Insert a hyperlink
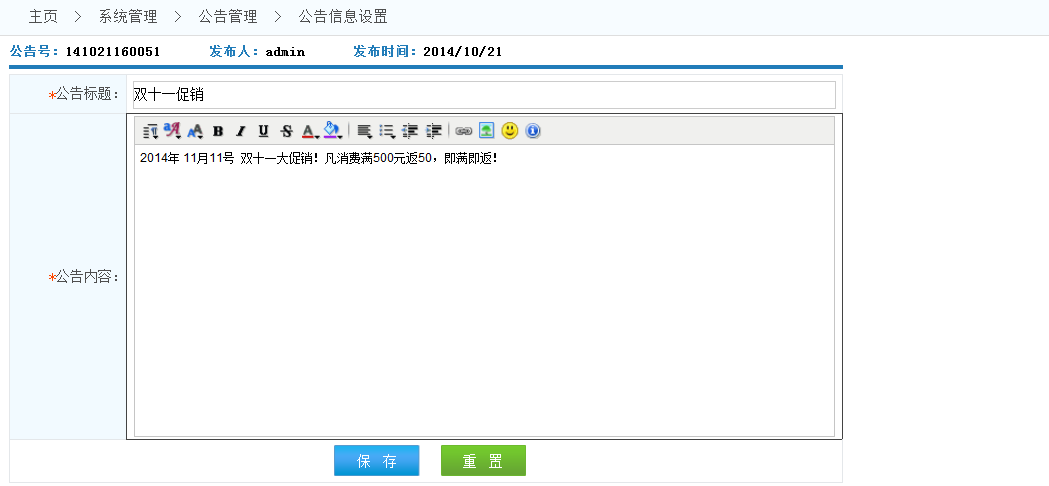1049x486 pixels. [x=463, y=131]
